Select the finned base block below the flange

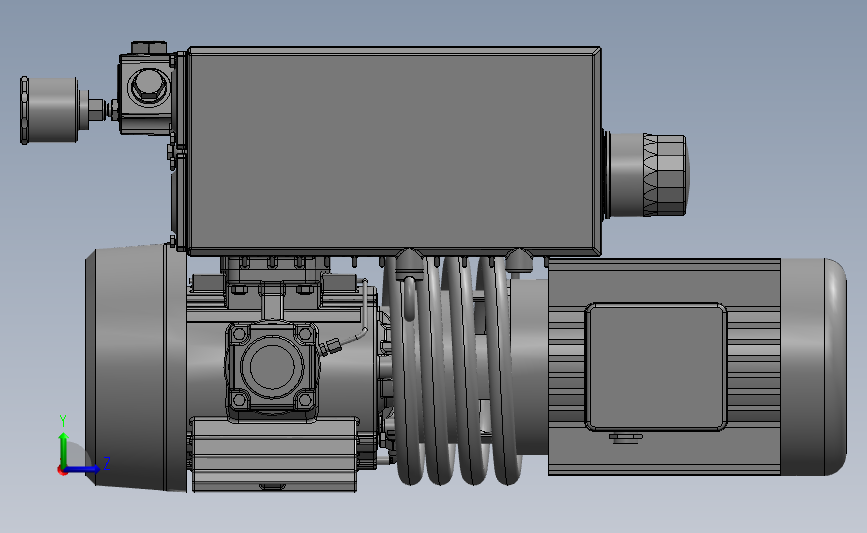(x=274, y=454)
